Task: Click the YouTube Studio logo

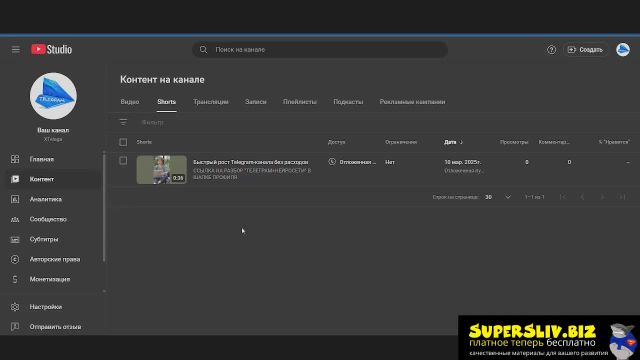Action: point(51,49)
